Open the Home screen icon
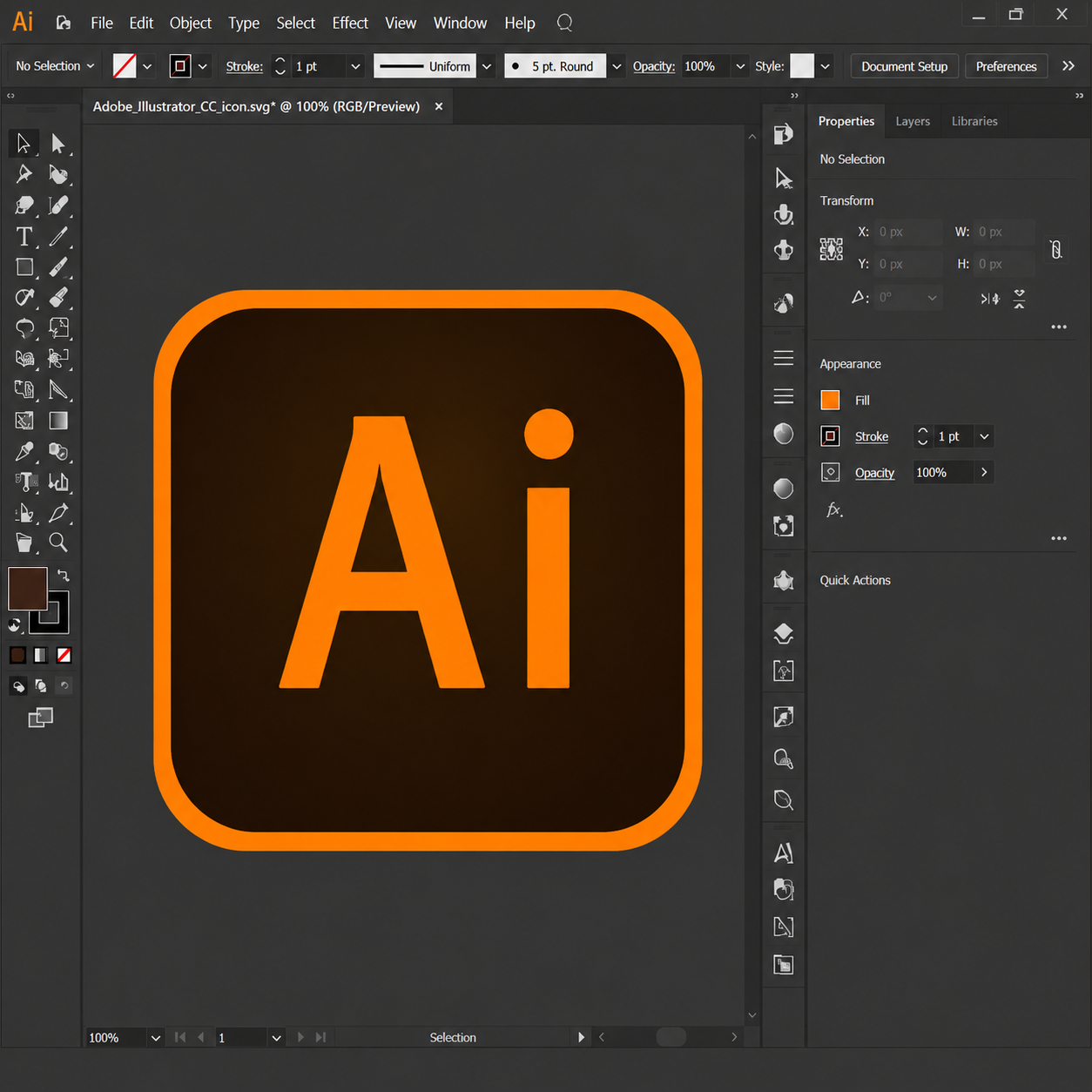The image size is (1092, 1092). 63,23
